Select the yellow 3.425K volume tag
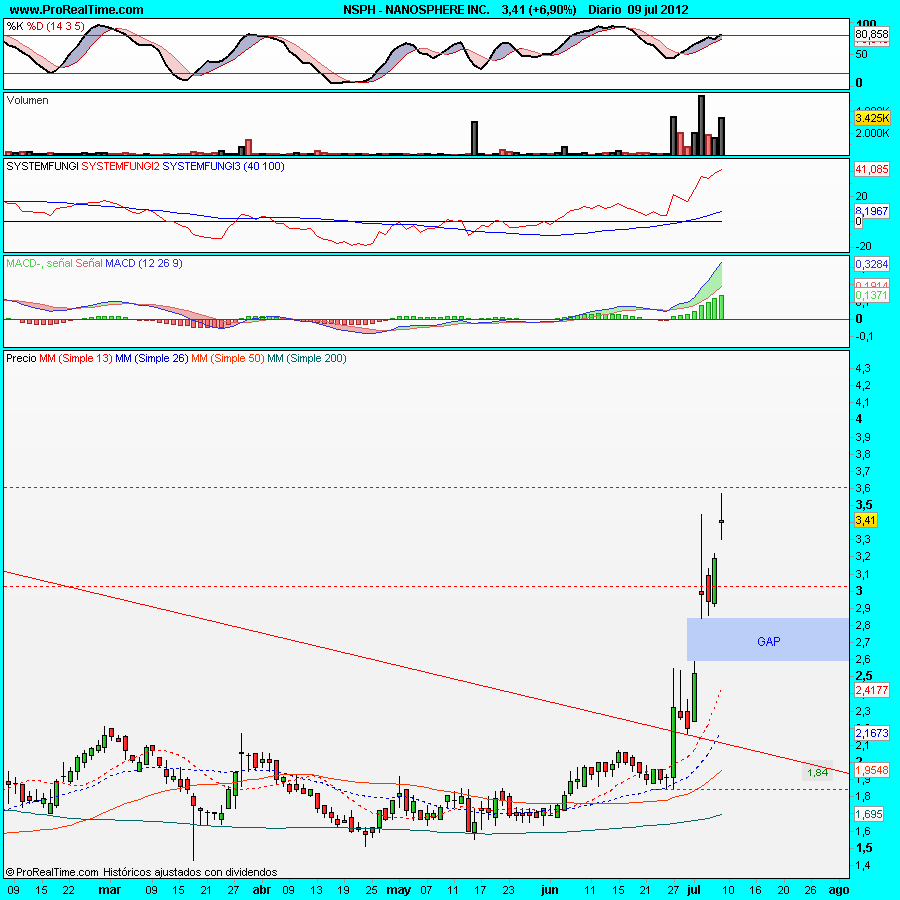This screenshot has width=900, height=900. click(x=872, y=118)
